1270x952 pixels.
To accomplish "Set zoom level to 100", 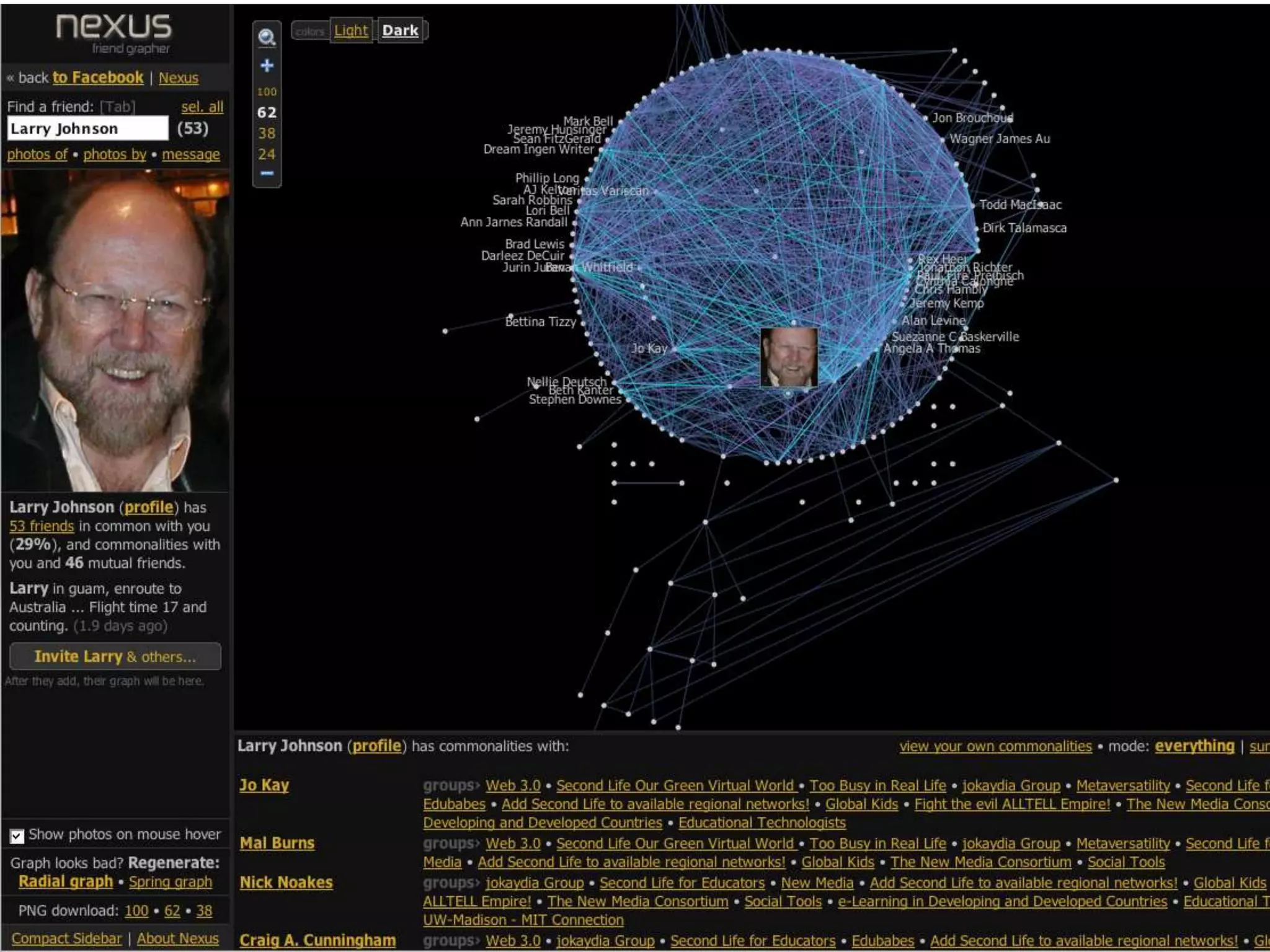I will 267,92.
